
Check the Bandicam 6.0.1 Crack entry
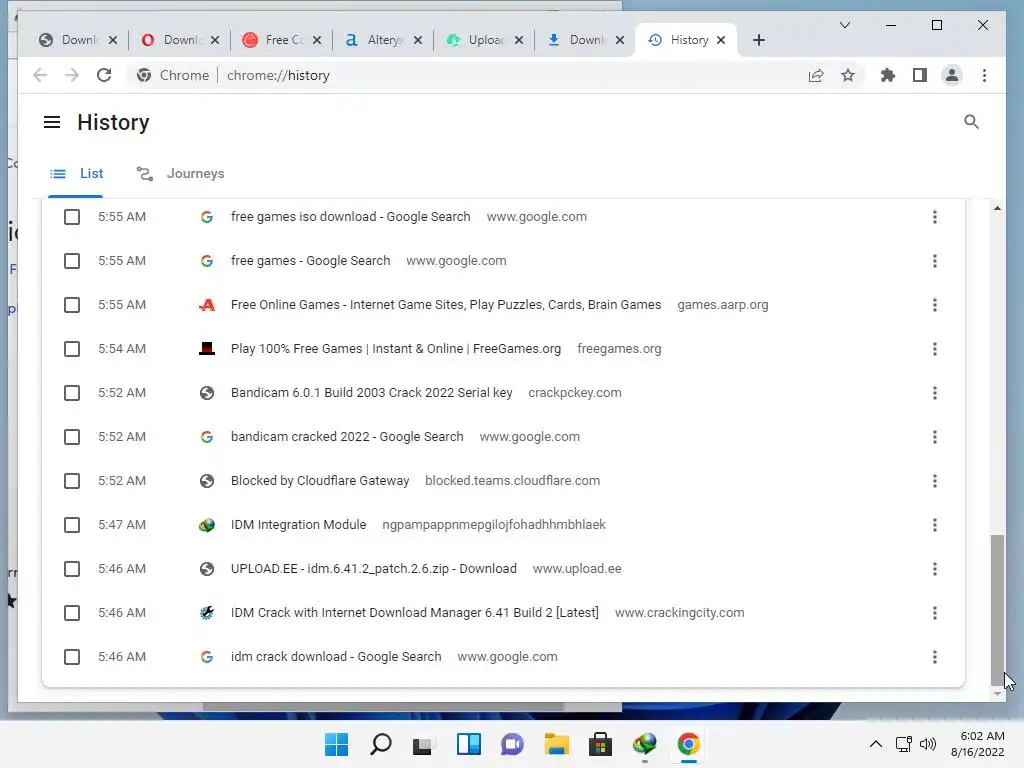[72, 393]
